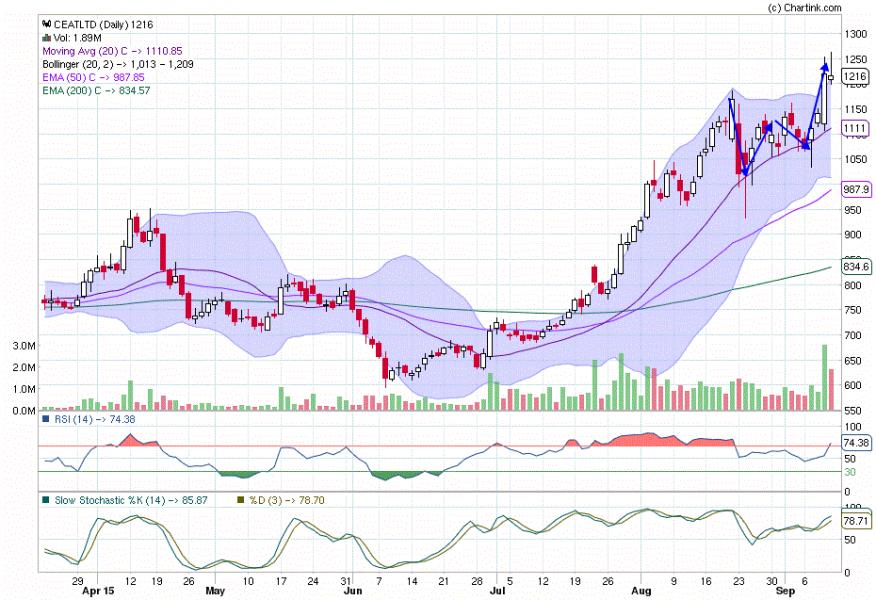Click the 834.6 EMA price tag

point(856,267)
